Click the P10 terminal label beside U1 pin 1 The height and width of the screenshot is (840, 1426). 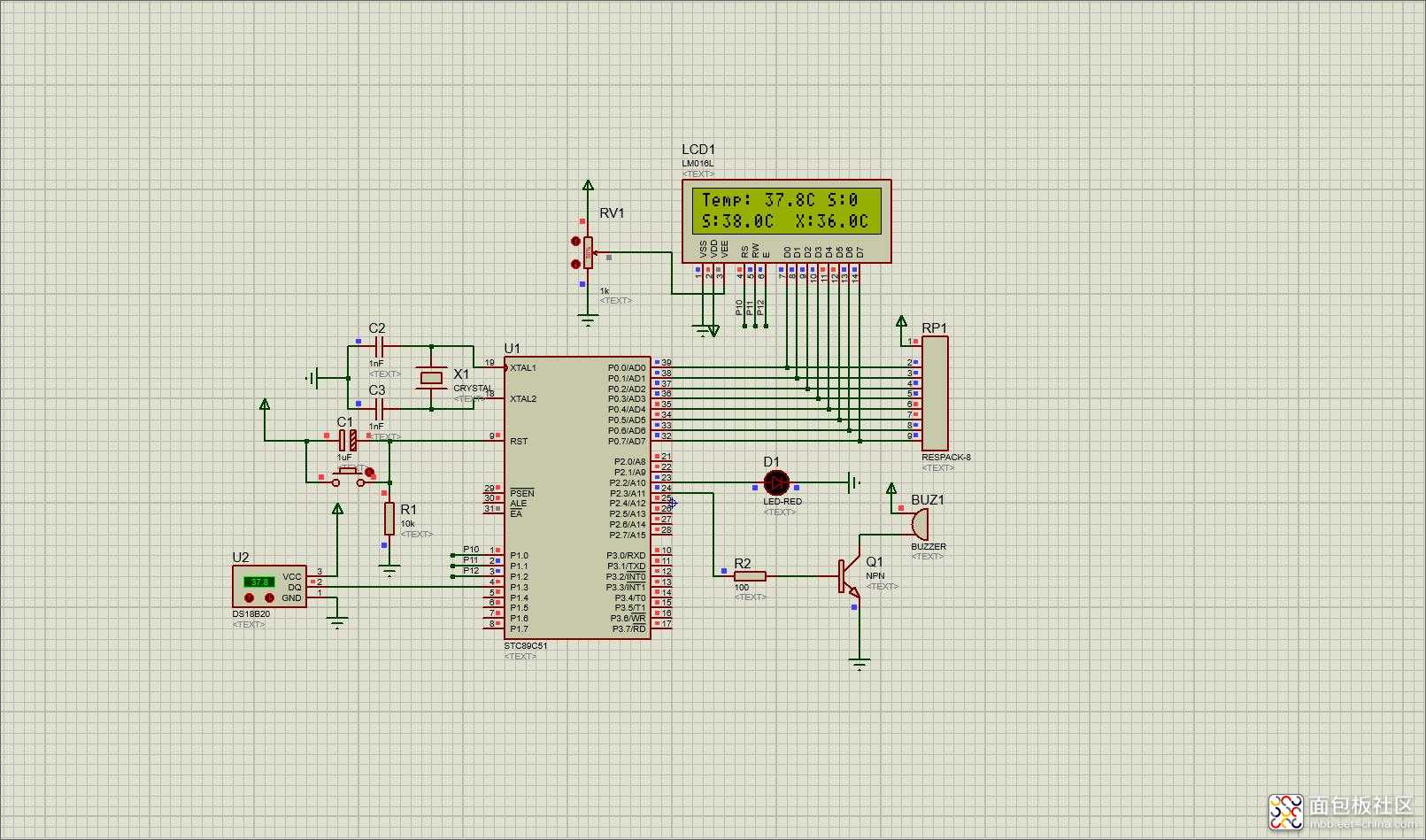click(470, 550)
